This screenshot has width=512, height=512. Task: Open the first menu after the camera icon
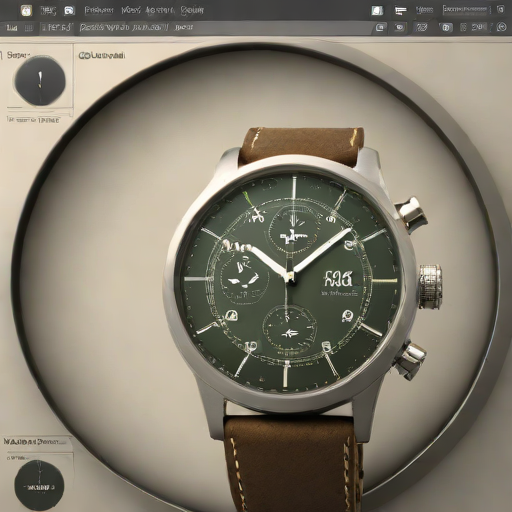[x=99, y=10]
